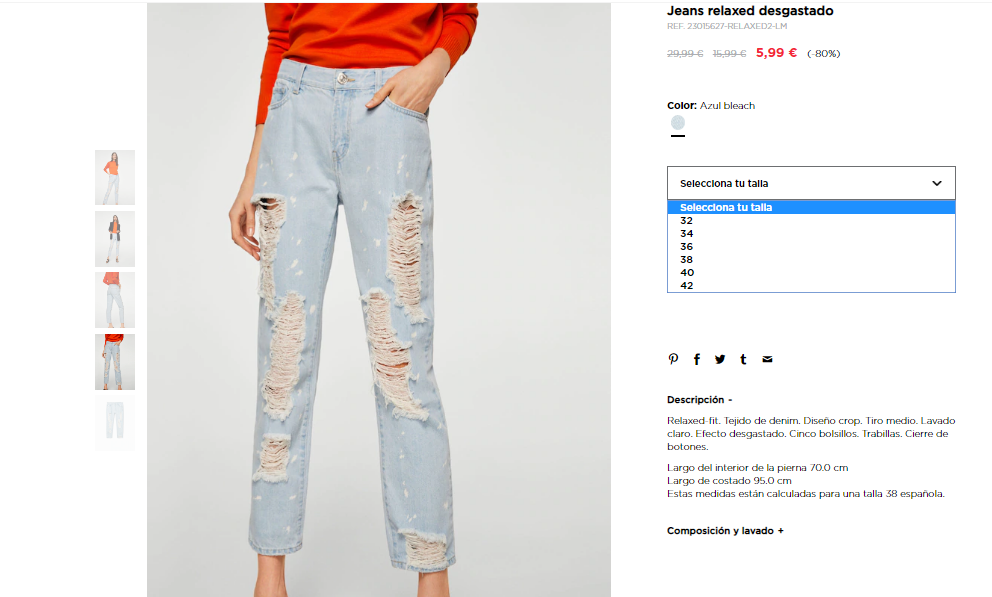Share product by email envelope icon
This screenshot has height=597, width=992.
pos(767,359)
